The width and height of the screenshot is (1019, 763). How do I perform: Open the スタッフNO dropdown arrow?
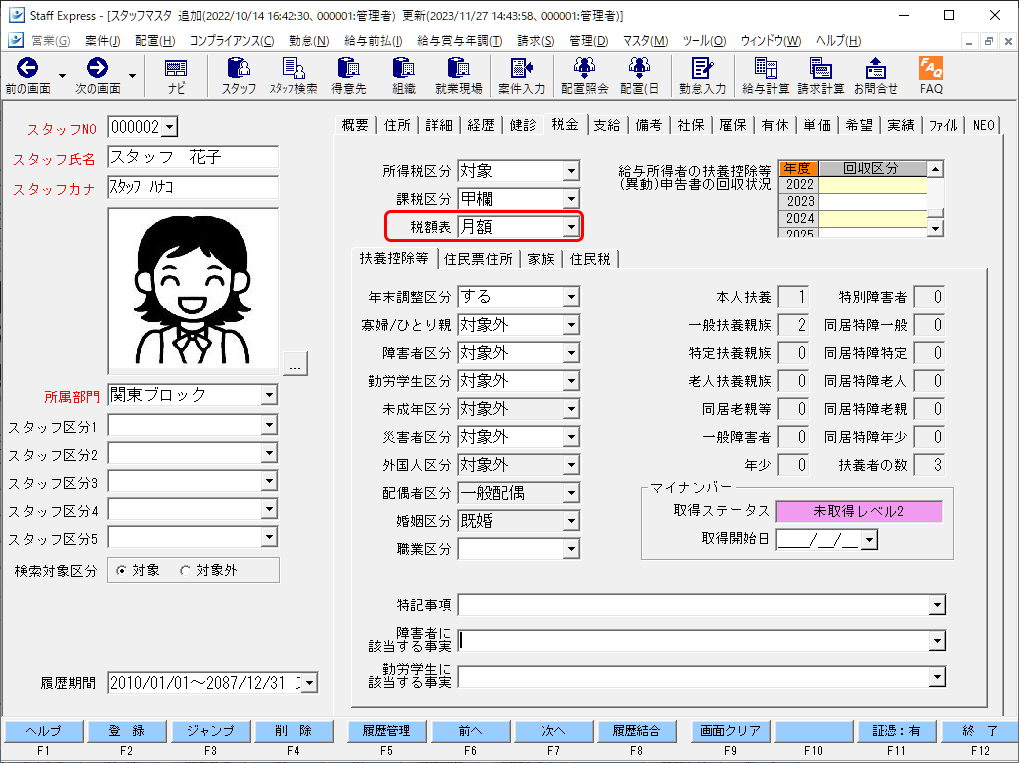(x=170, y=127)
